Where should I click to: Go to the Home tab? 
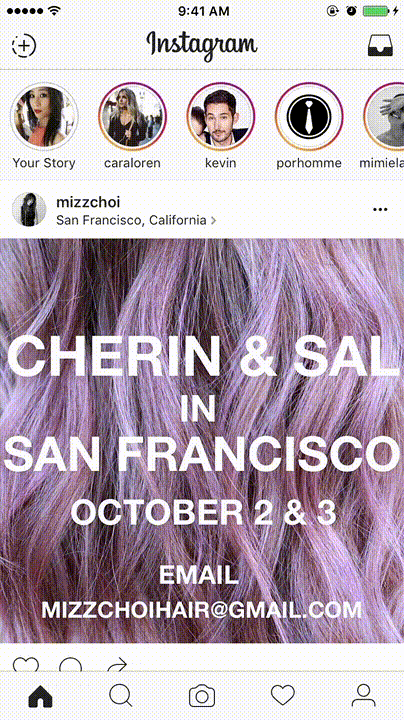(40, 696)
